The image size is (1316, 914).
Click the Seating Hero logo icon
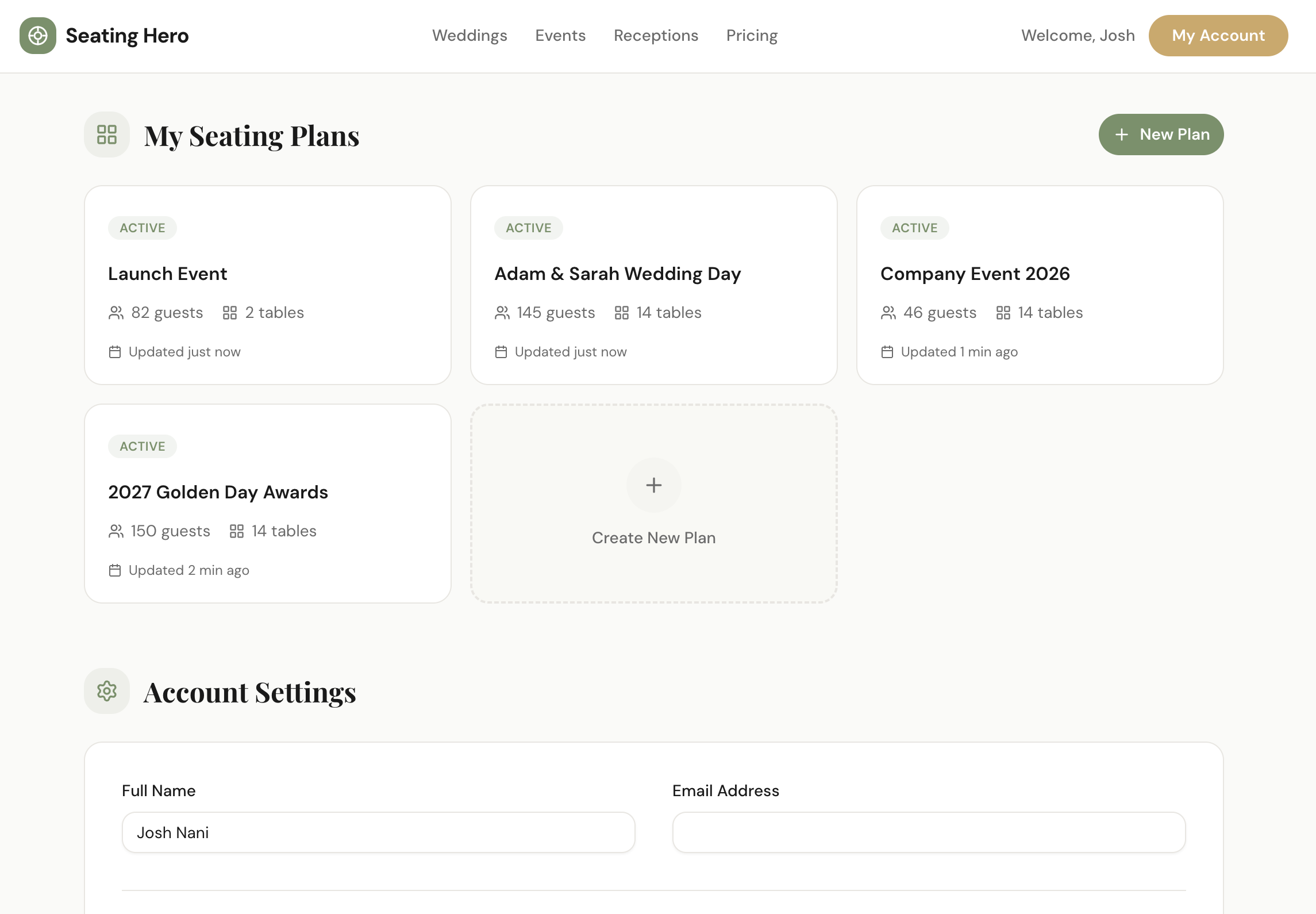[x=38, y=36]
